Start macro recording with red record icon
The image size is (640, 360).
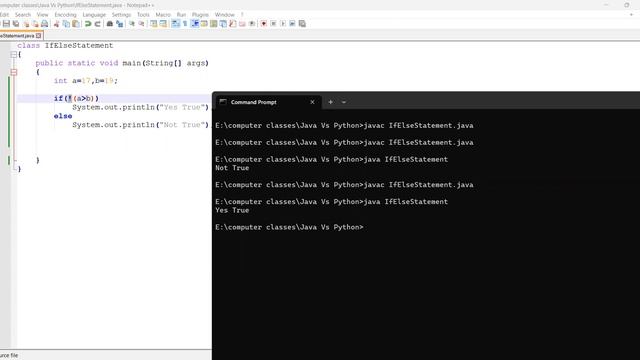tap(264, 24)
